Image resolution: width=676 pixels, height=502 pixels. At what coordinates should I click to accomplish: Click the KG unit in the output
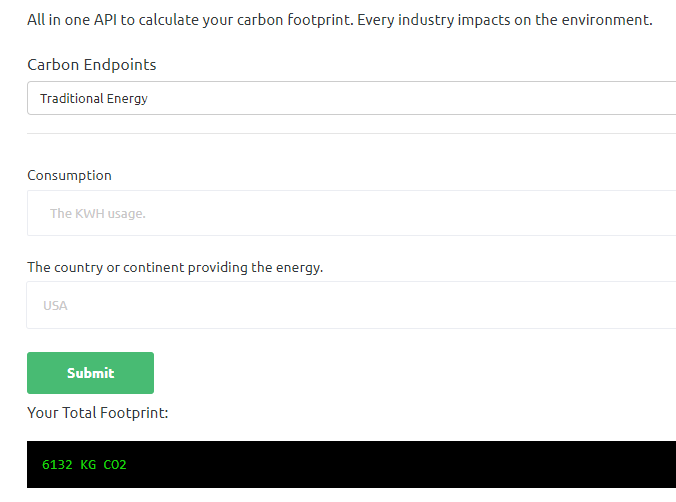click(88, 465)
